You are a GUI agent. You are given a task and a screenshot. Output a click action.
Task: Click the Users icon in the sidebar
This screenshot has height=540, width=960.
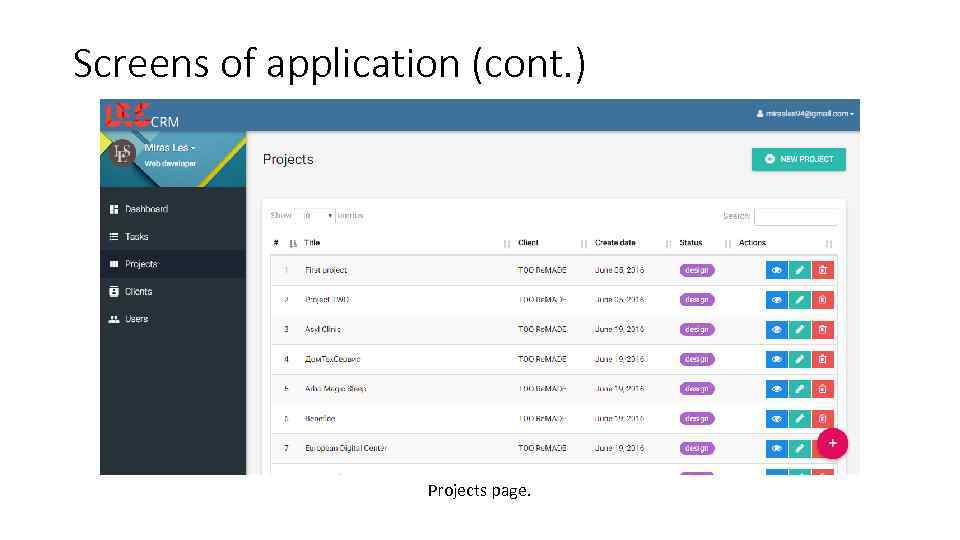(x=113, y=319)
